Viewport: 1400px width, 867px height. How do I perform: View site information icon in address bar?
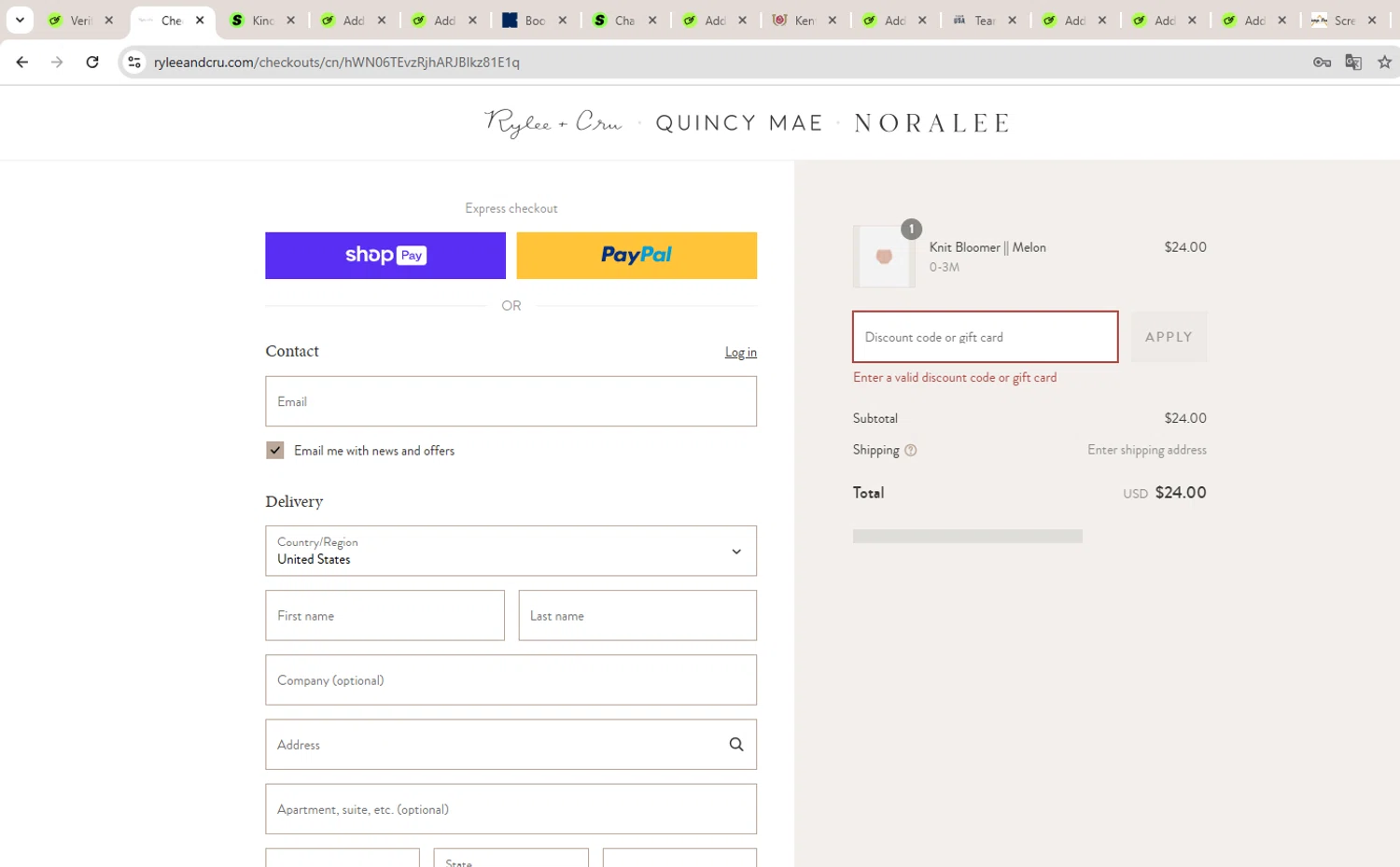coord(134,62)
